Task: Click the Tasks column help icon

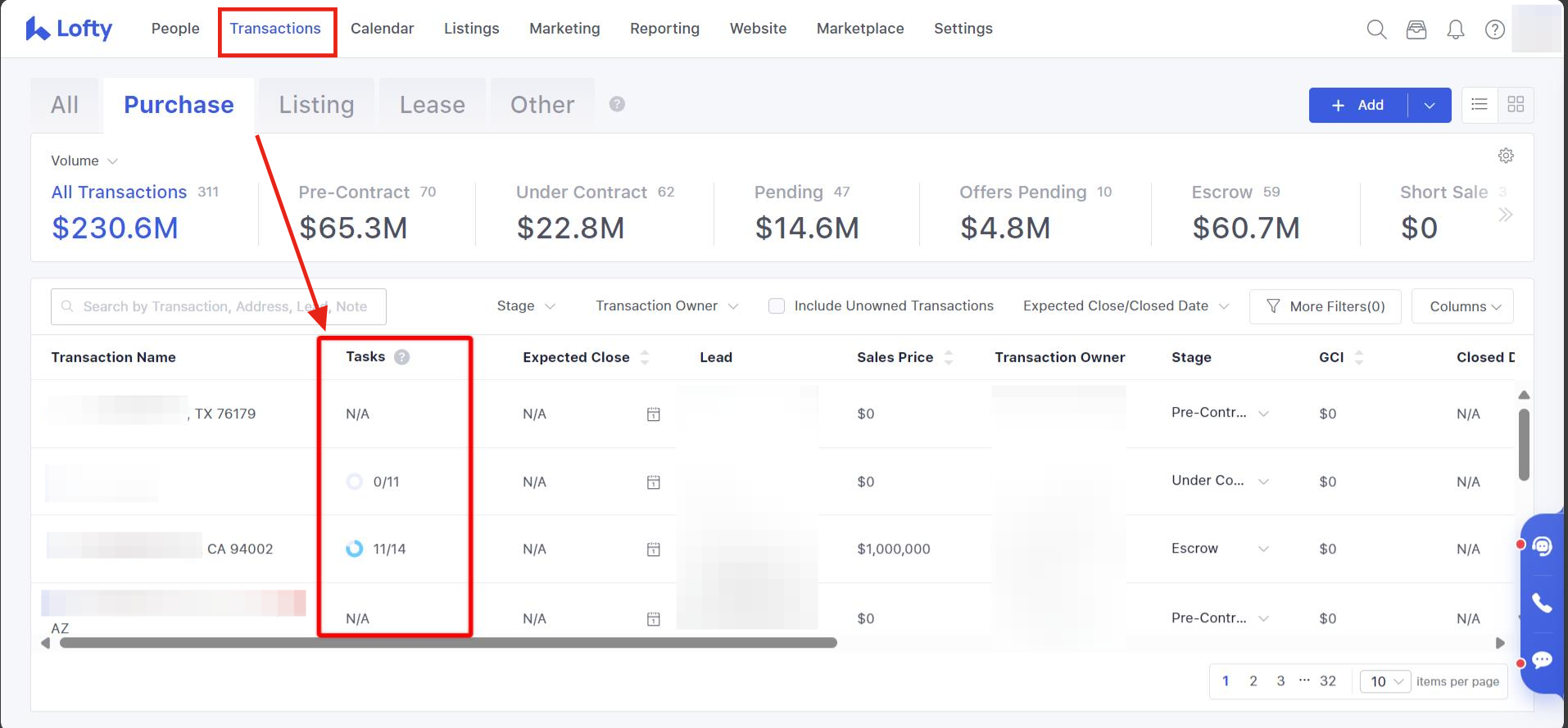Action: pos(401,357)
